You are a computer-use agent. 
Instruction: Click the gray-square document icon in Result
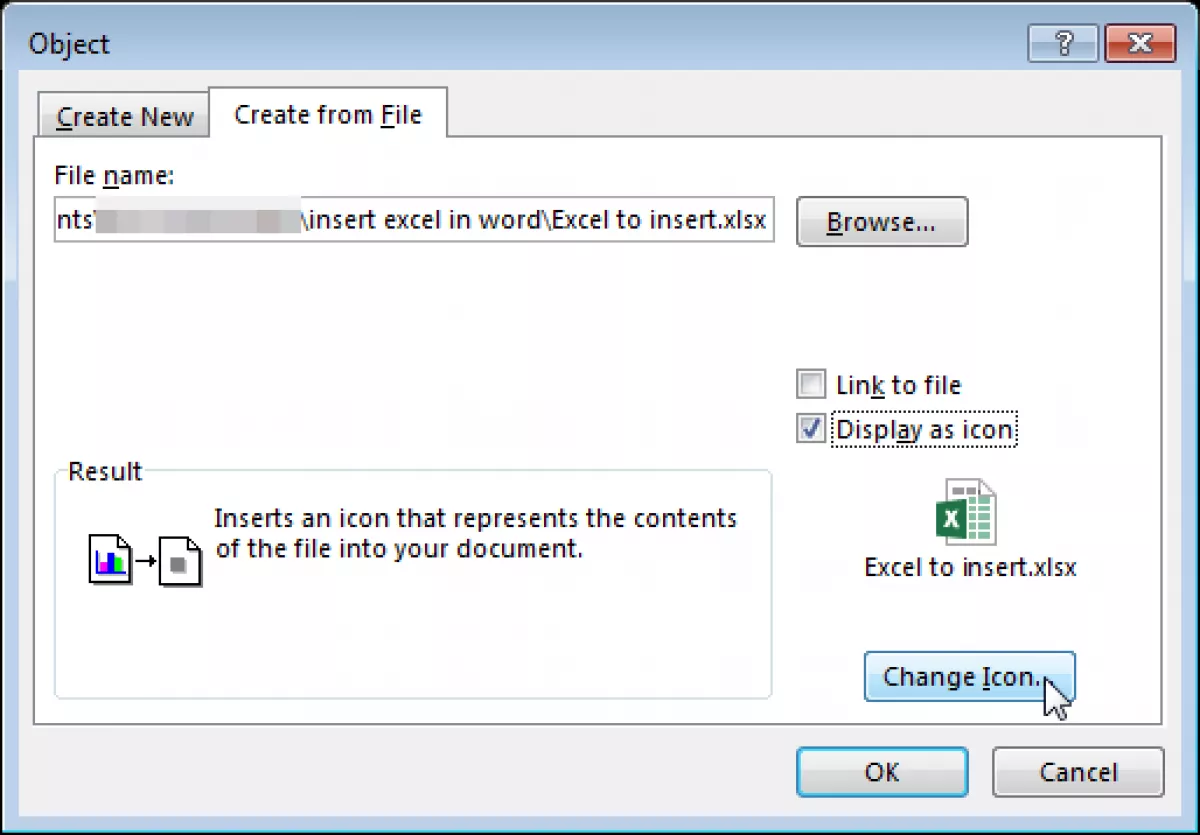[180, 561]
